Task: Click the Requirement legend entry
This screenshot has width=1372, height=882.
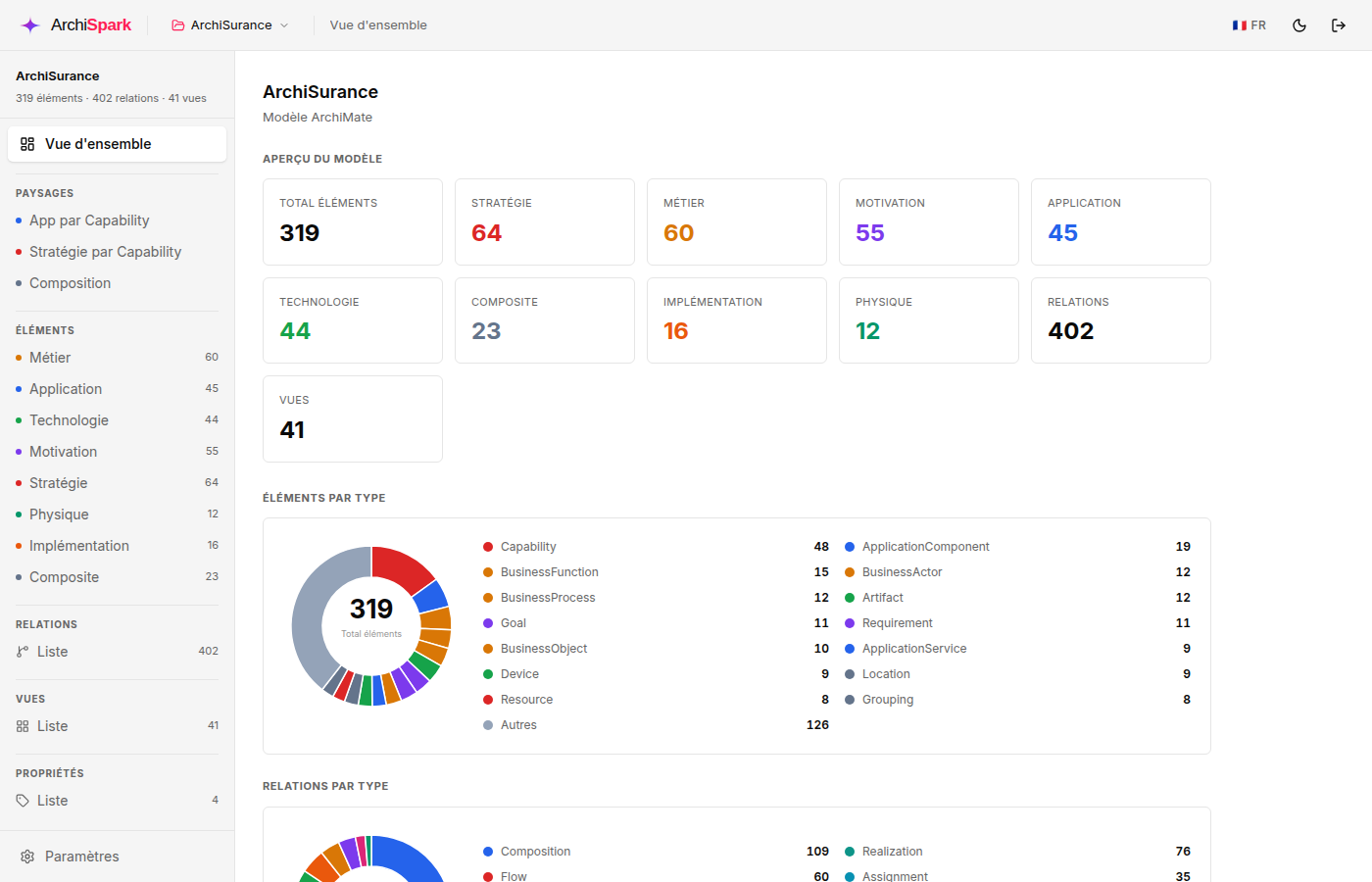Action: 1017,623
